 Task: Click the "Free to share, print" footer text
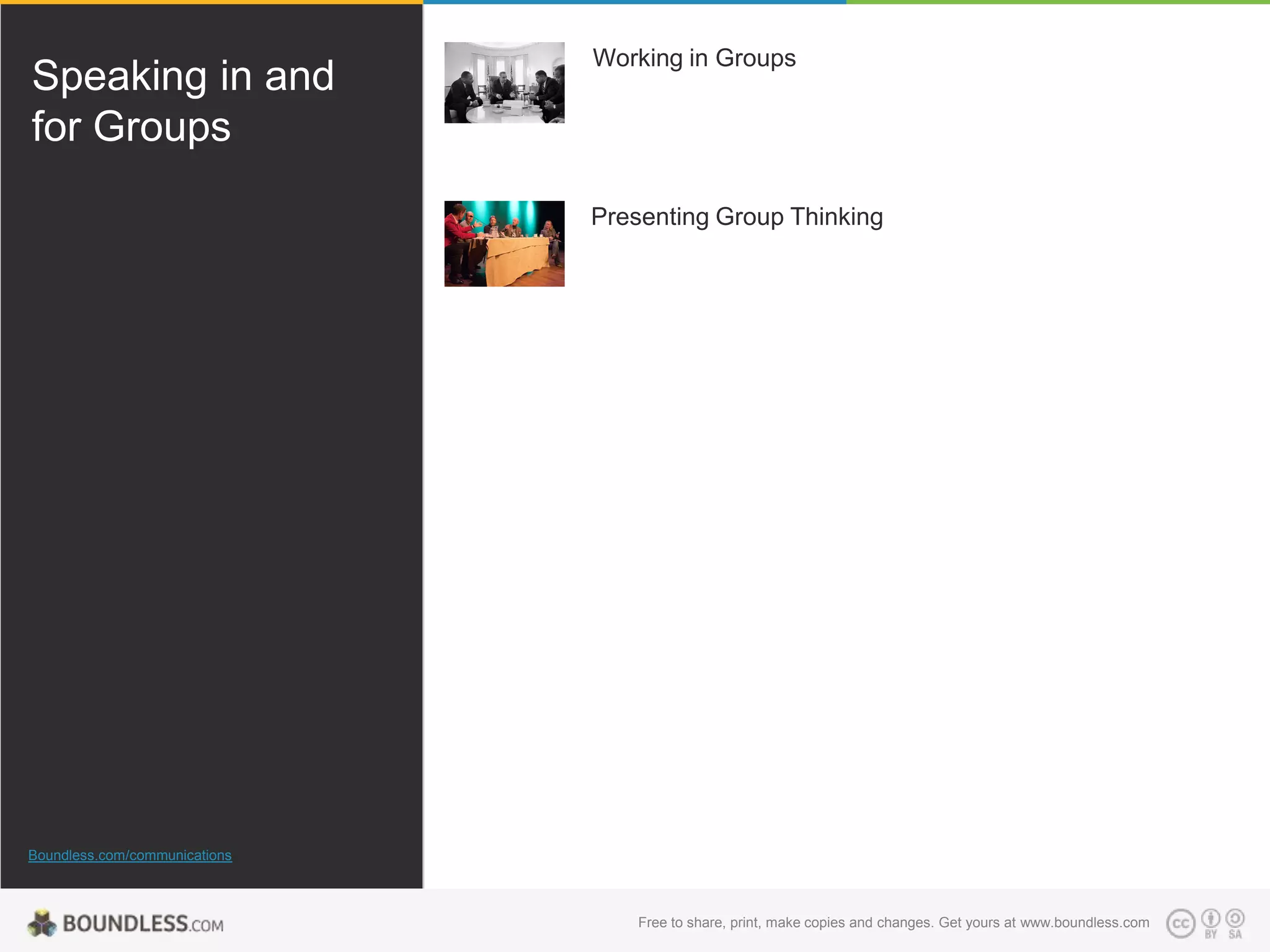click(x=894, y=922)
